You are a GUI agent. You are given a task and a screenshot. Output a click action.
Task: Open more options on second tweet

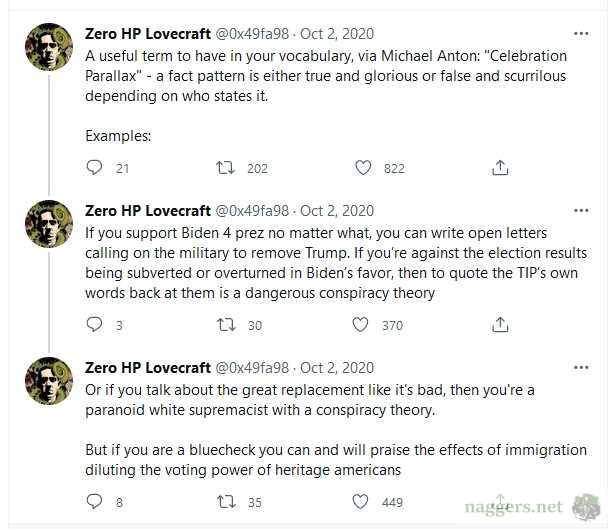point(581,211)
